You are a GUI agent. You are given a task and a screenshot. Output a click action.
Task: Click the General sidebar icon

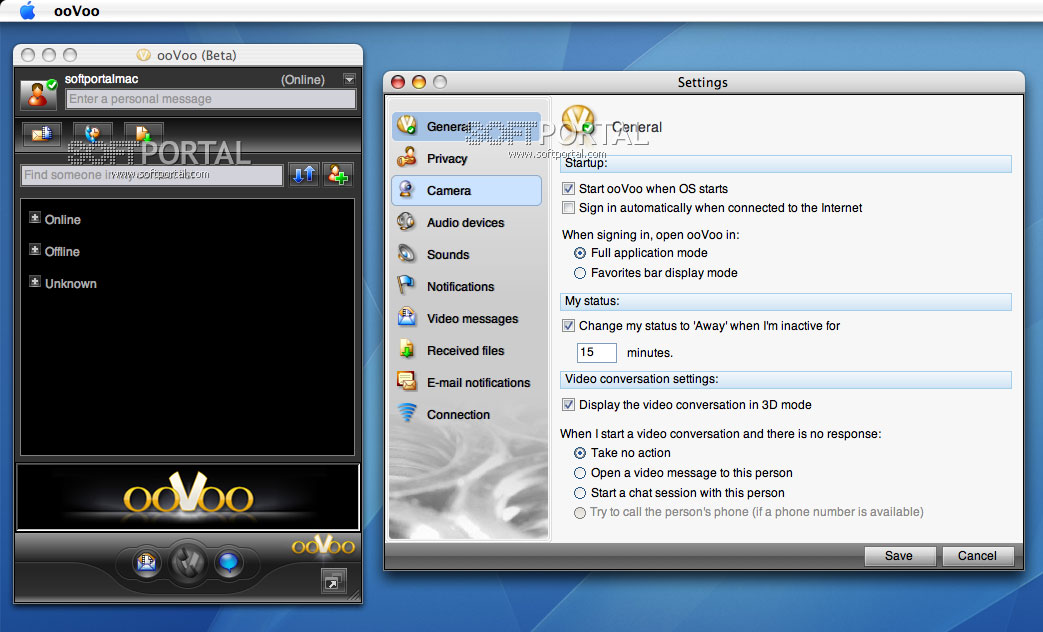pyautogui.click(x=406, y=124)
